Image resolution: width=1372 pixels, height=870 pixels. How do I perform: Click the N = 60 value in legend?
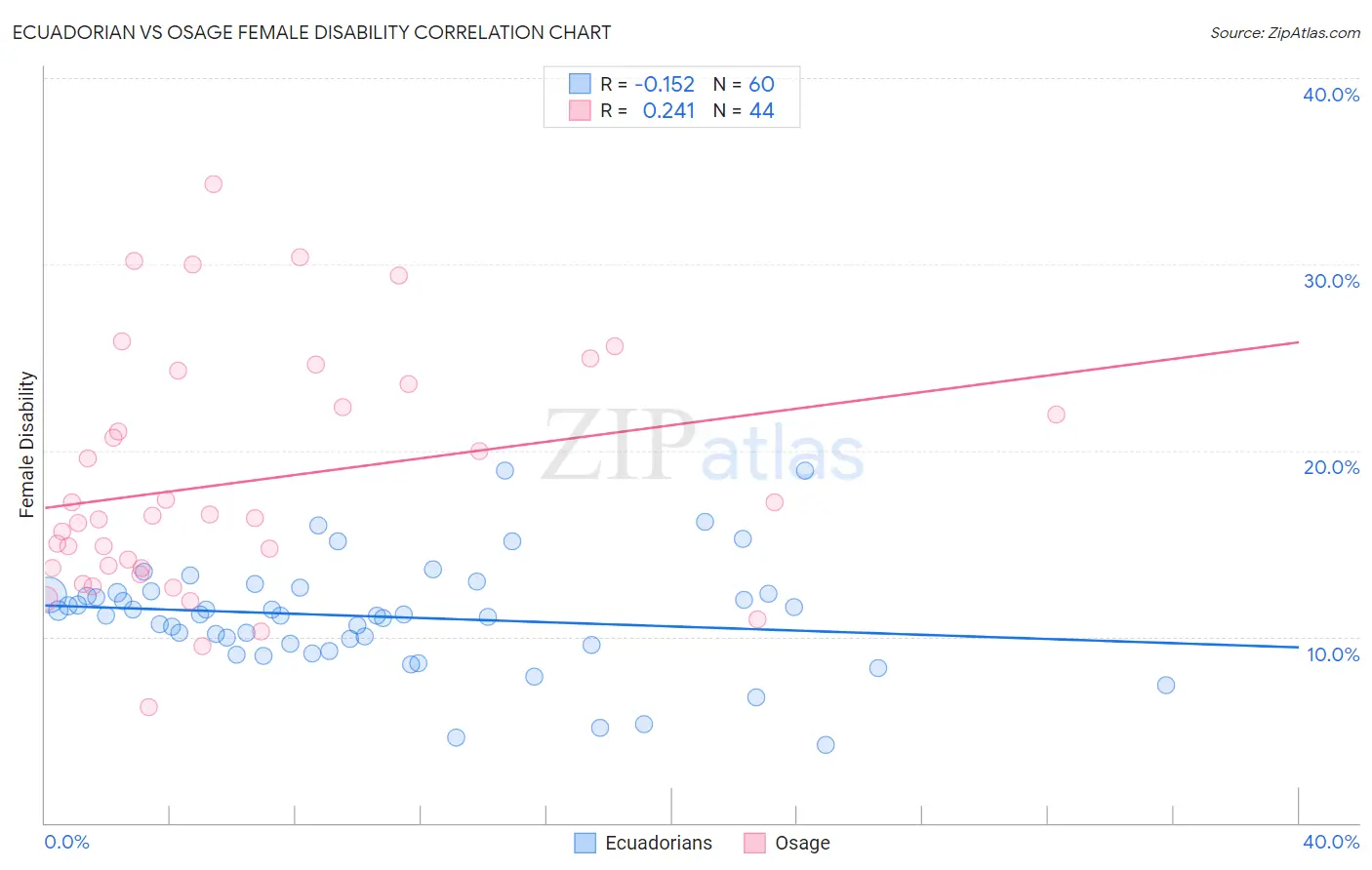click(x=744, y=84)
